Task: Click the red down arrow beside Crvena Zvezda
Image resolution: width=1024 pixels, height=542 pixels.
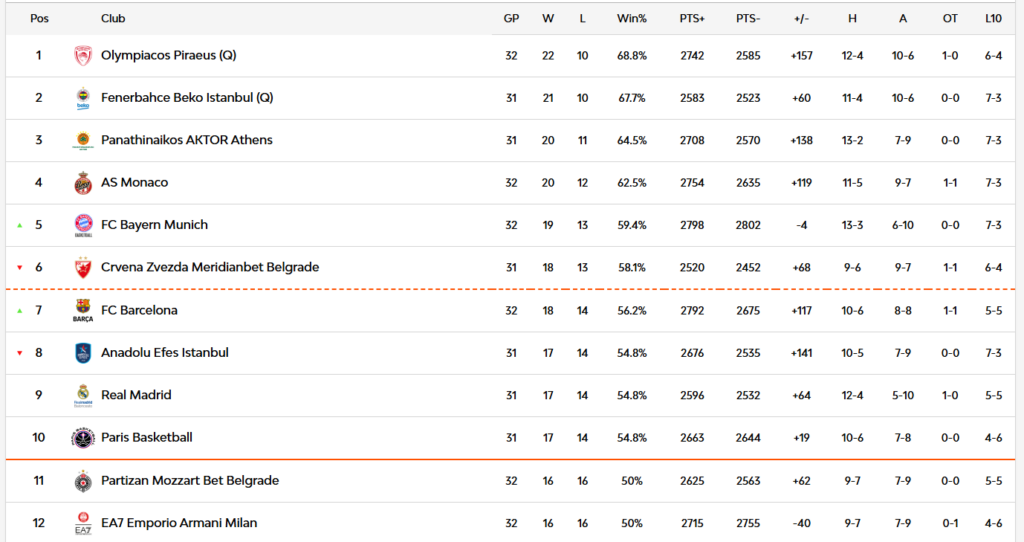Action: 20,268
